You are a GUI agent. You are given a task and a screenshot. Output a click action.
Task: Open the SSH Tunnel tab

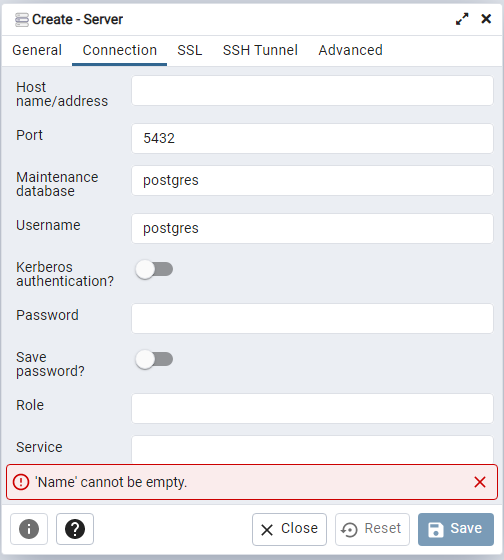pyautogui.click(x=260, y=50)
